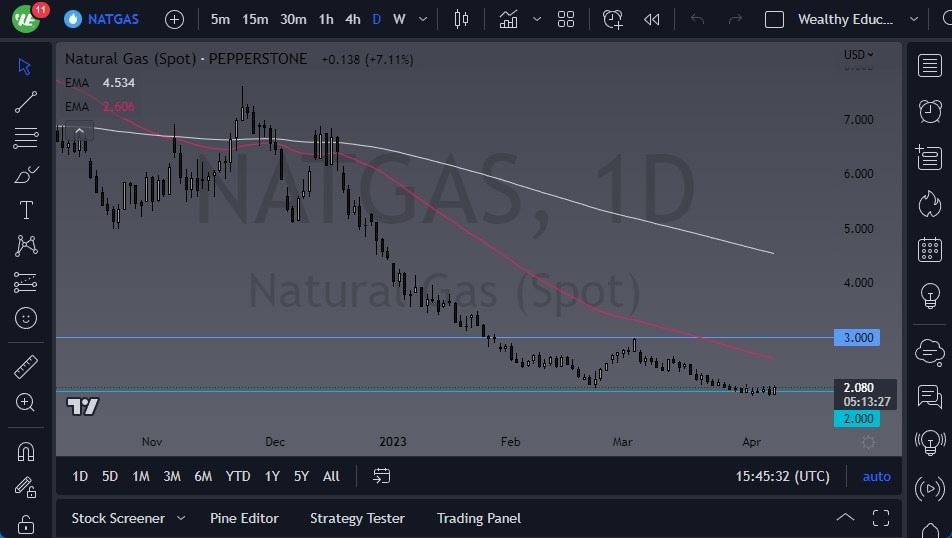This screenshot has height=538, width=952.
Task: Set date range to 6M
Action: [x=203, y=476]
